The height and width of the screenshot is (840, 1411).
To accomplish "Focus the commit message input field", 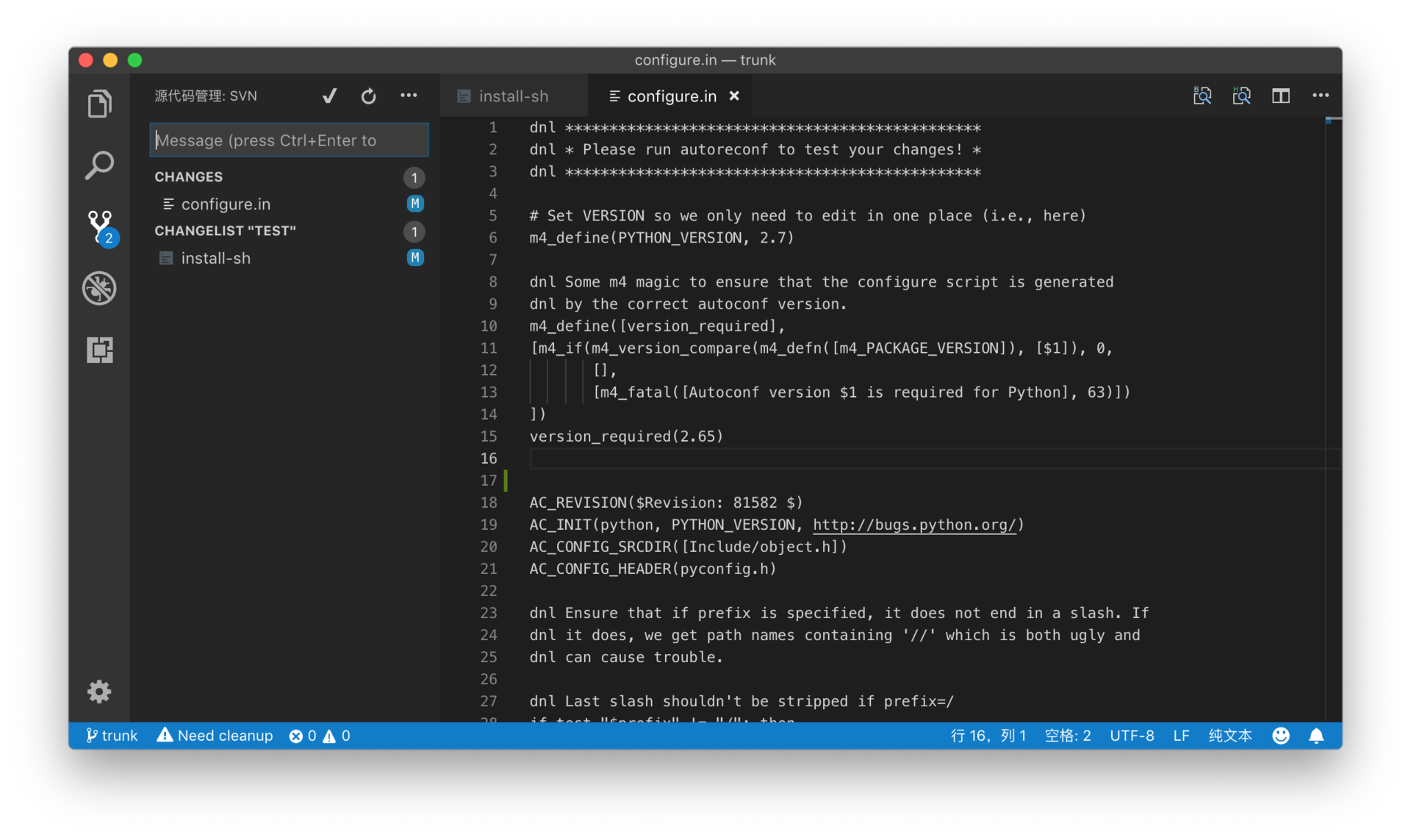I will (x=289, y=140).
